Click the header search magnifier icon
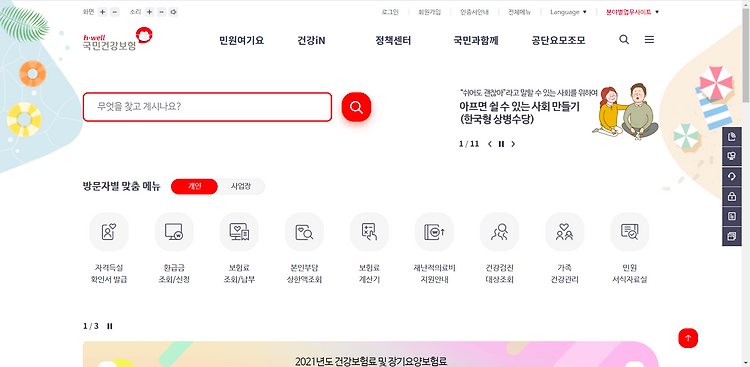The height and width of the screenshot is (367, 750). tap(624, 40)
